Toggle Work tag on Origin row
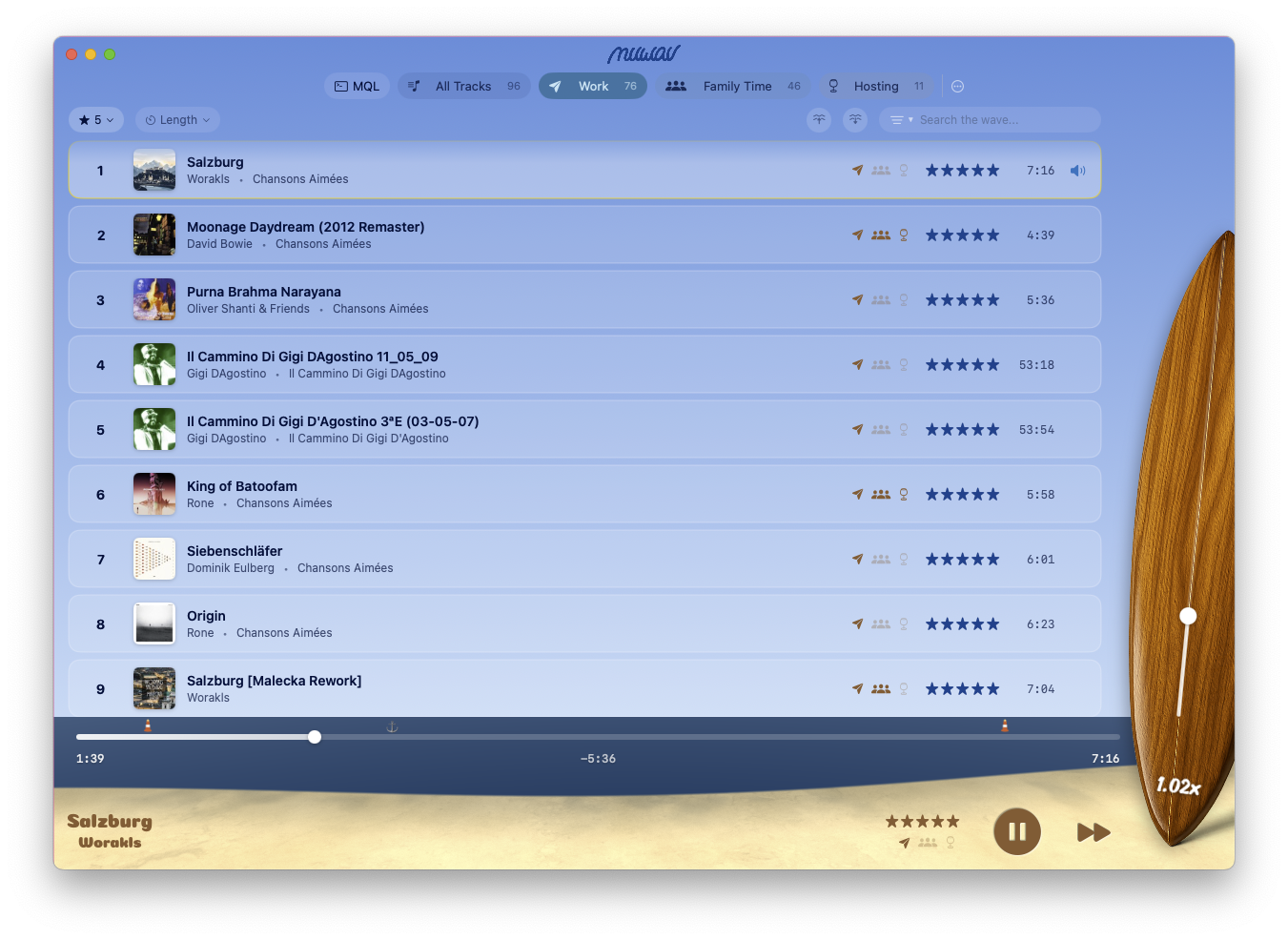1288x940 pixels. pyautogui.click(x=858, y=624)
